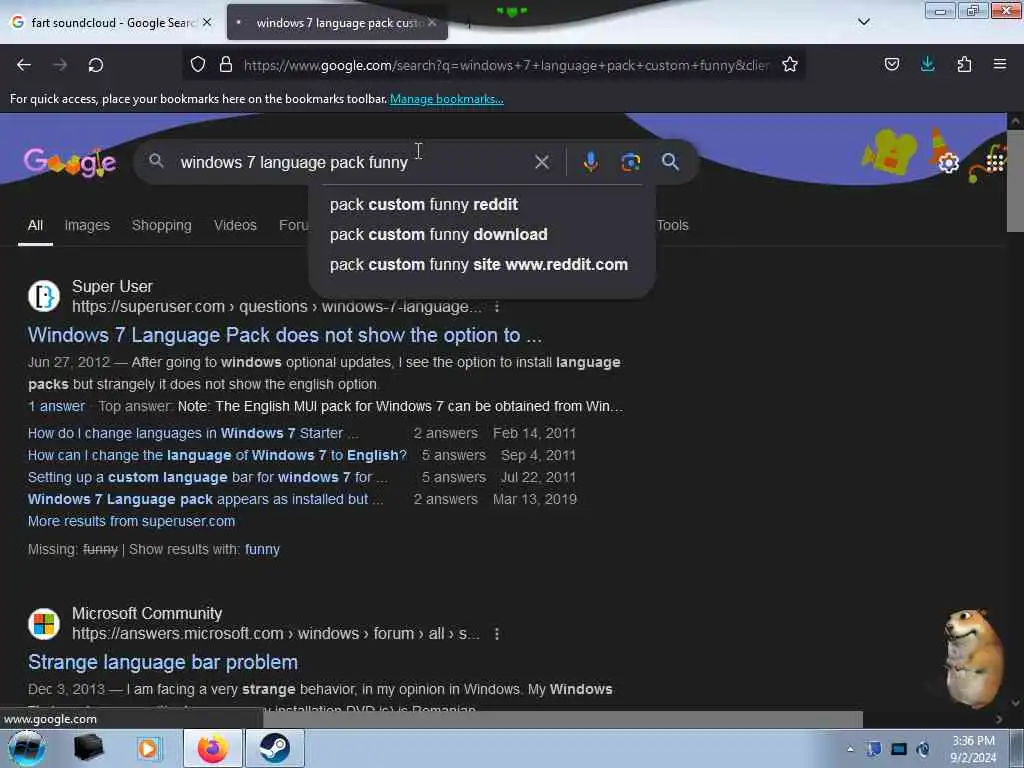Submit search with magnifier icon on the right

[670, 162]
